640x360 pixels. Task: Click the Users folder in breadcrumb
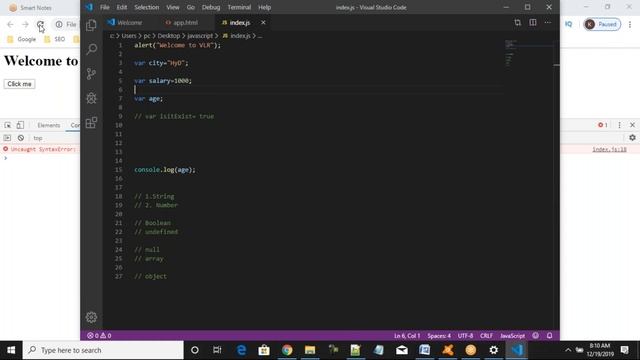(x=129, y=36)
